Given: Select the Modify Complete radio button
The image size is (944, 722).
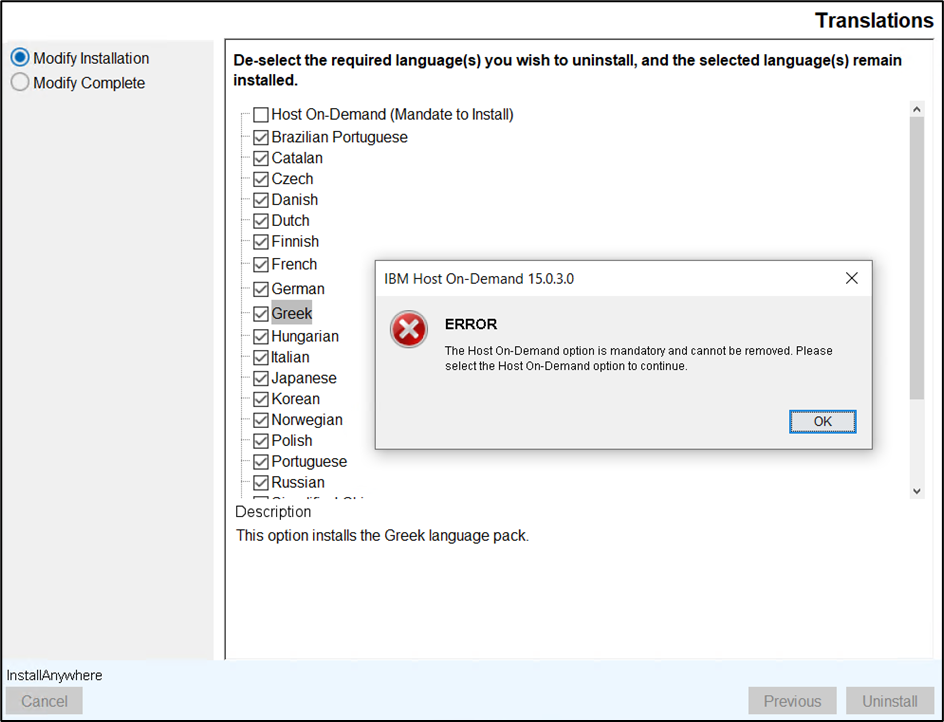Looking at the screenshot, I should 20,83.
